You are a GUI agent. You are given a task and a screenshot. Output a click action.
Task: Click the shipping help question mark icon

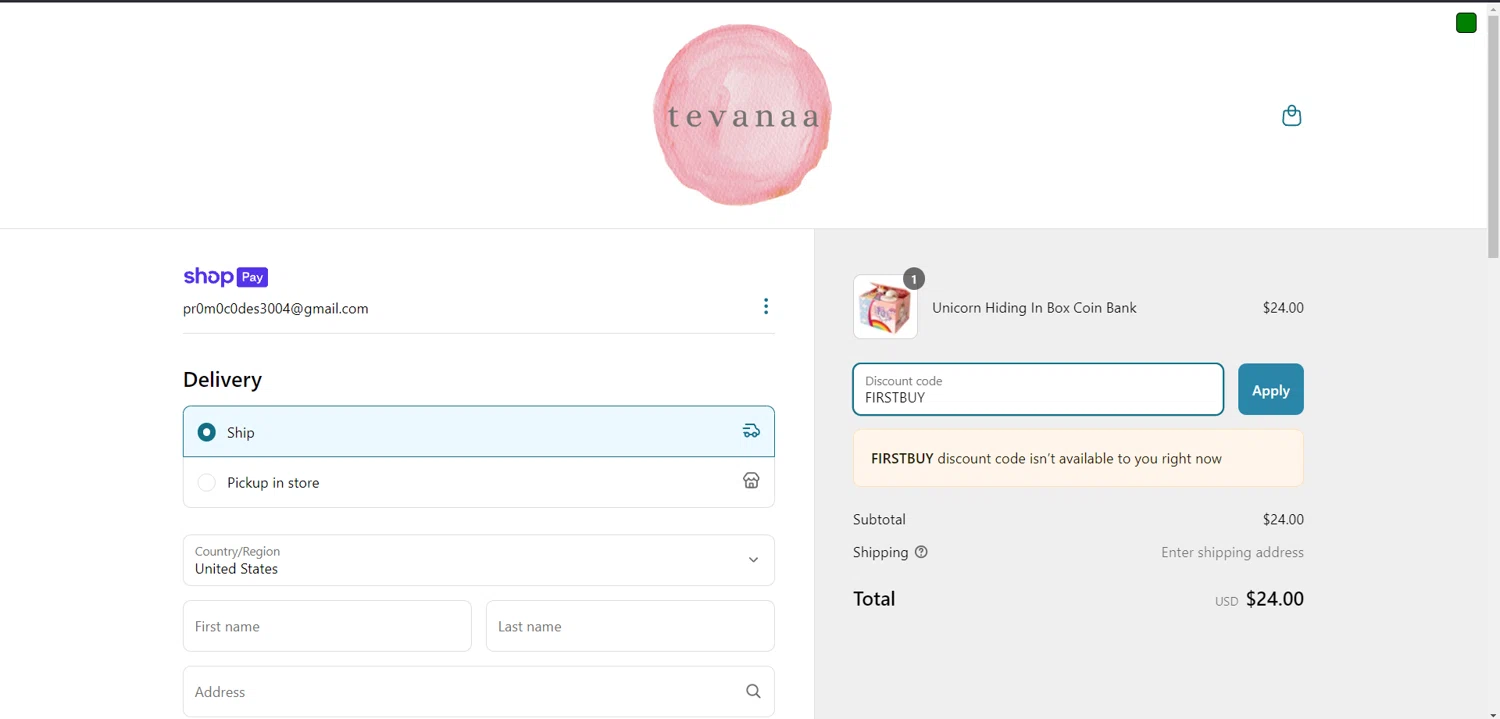tap(921, 552)
